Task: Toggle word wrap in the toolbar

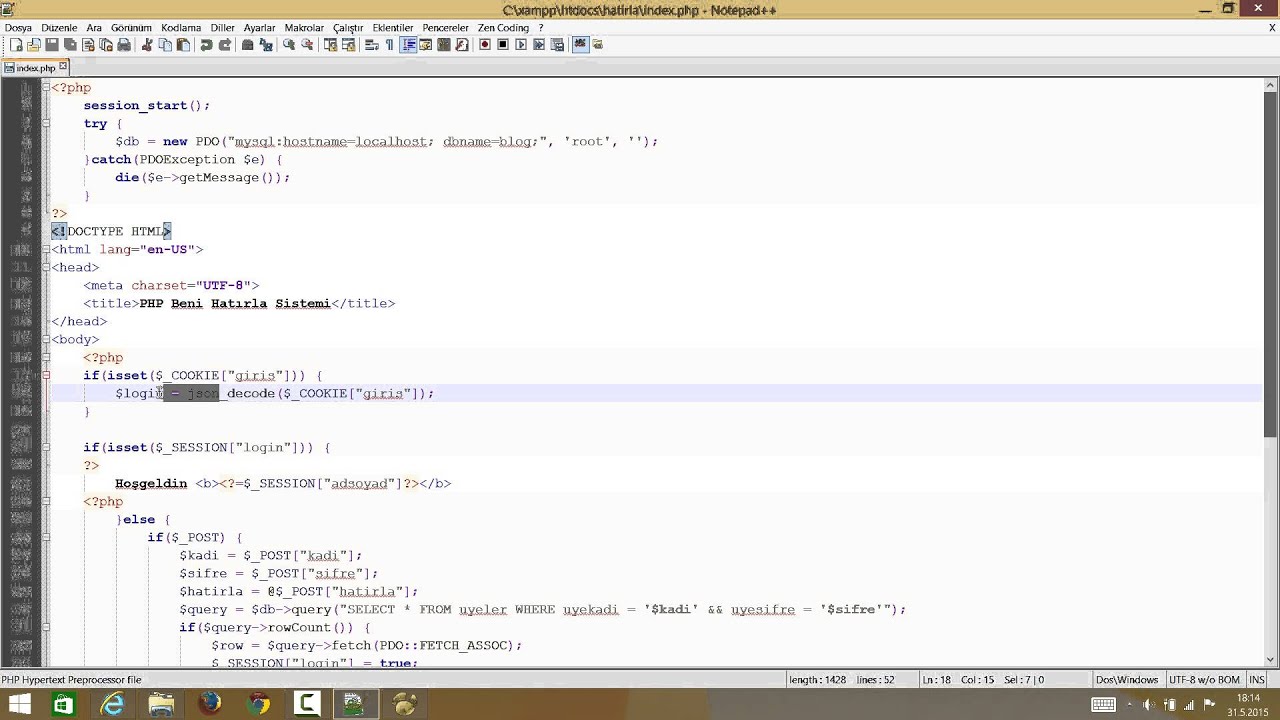Action: (x=371, y=44)
